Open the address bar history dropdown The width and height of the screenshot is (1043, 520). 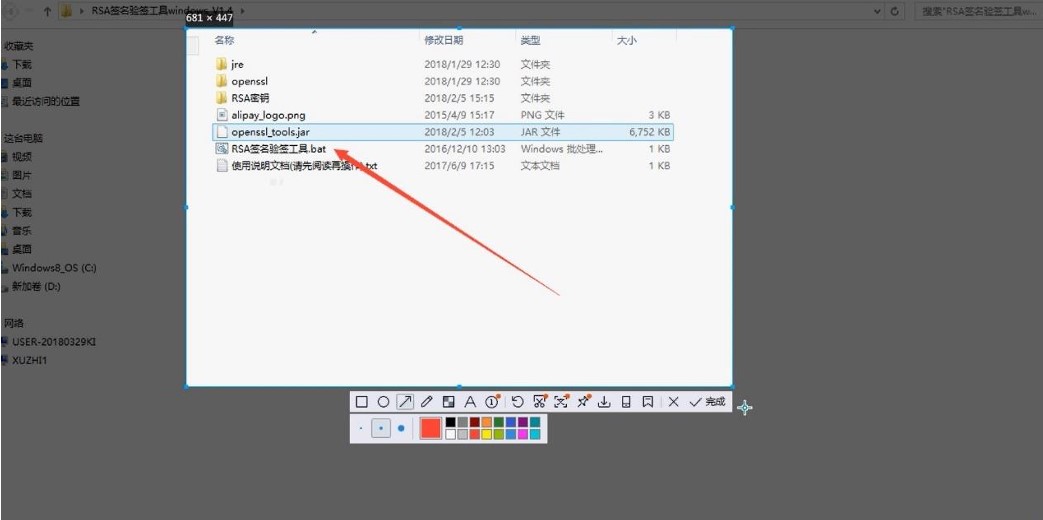click(877, 12)
